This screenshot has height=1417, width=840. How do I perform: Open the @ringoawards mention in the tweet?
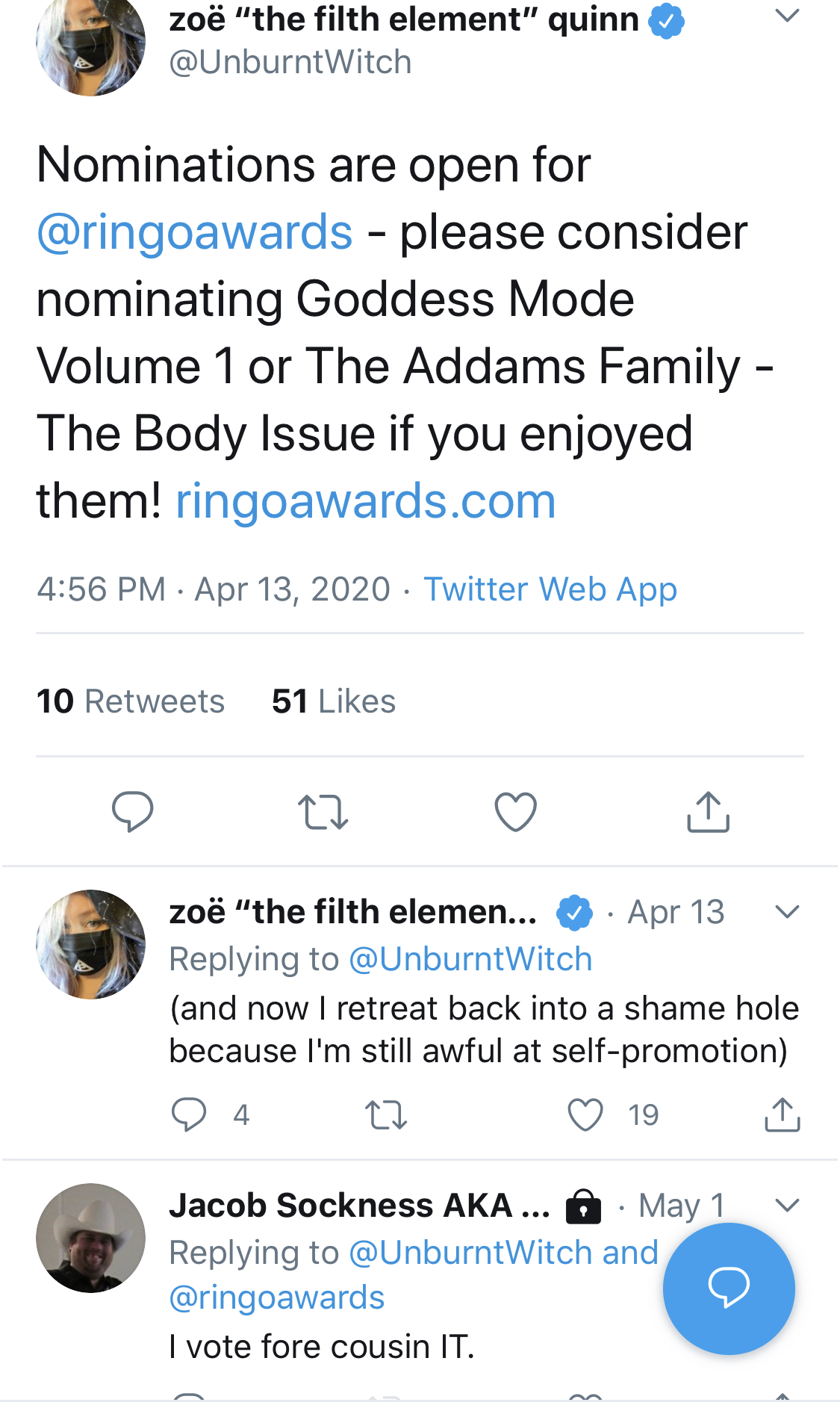coord(194,232)
